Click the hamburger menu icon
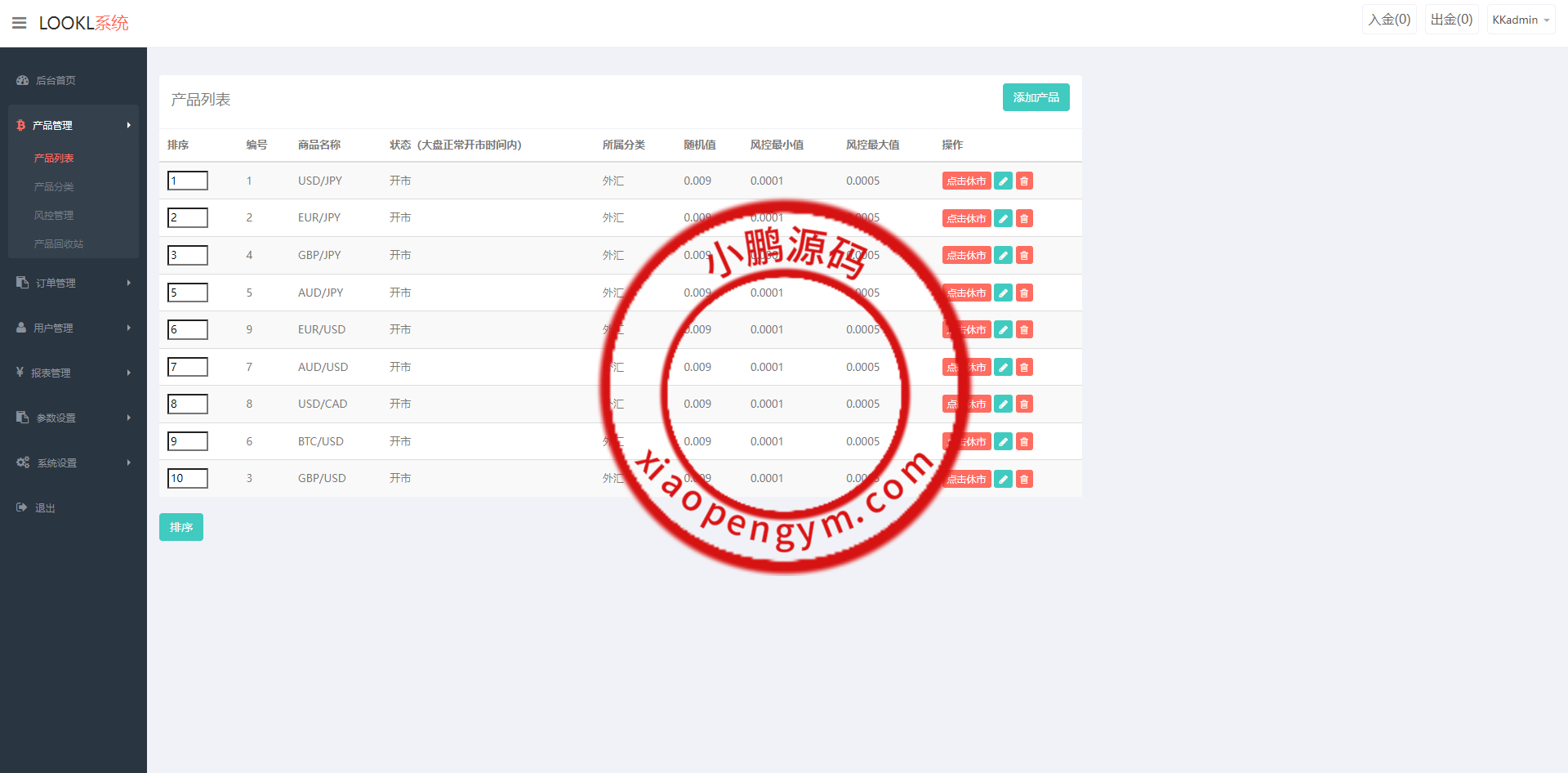Screen dimensions: 1568x773 pyautogui.click(x=20, y=23)
